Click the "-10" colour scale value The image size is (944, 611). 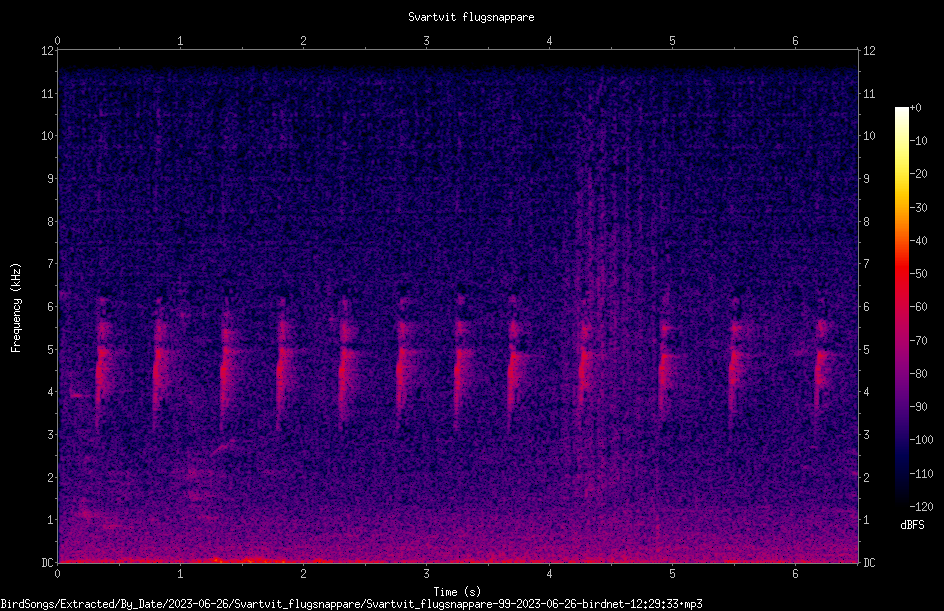919,141
